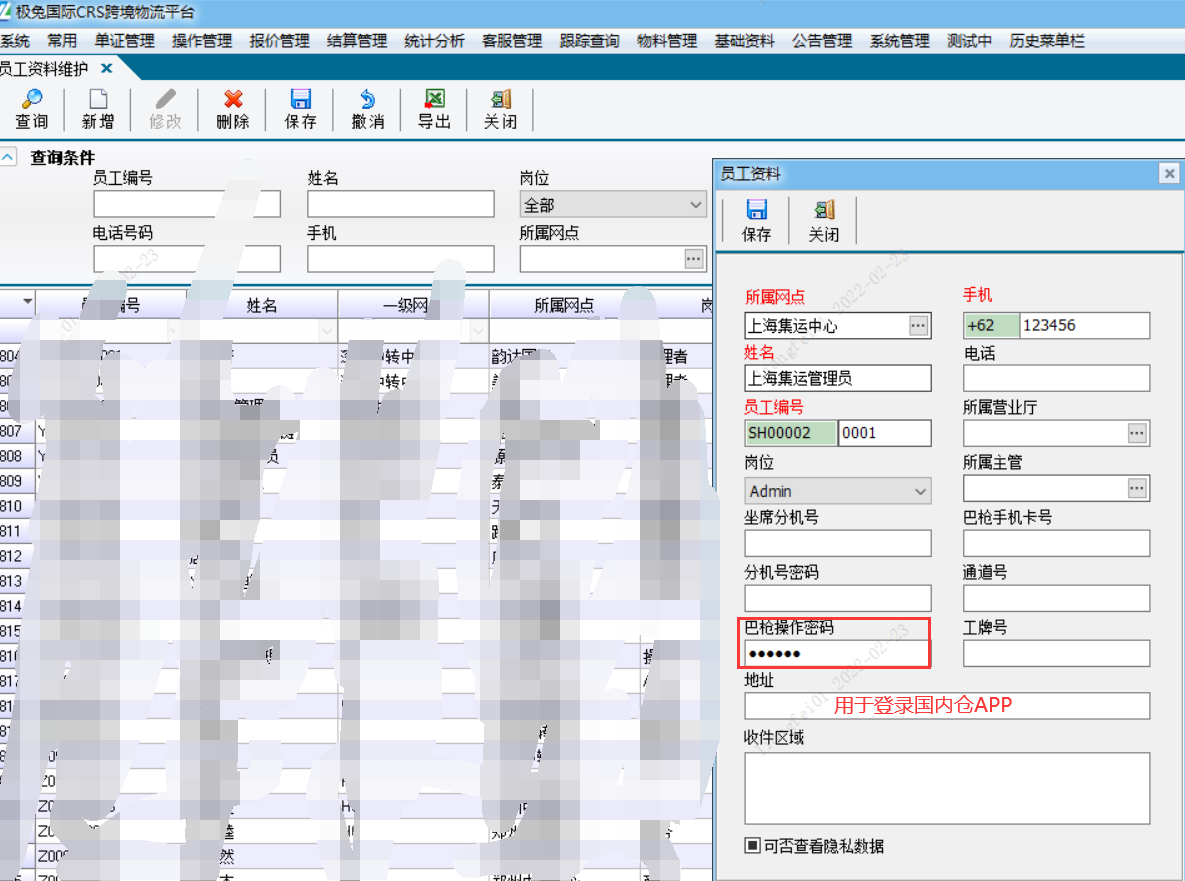Open the 姓名 column filter dropdown
This screenshot has height=881, width=1185.
click(326, 330)
